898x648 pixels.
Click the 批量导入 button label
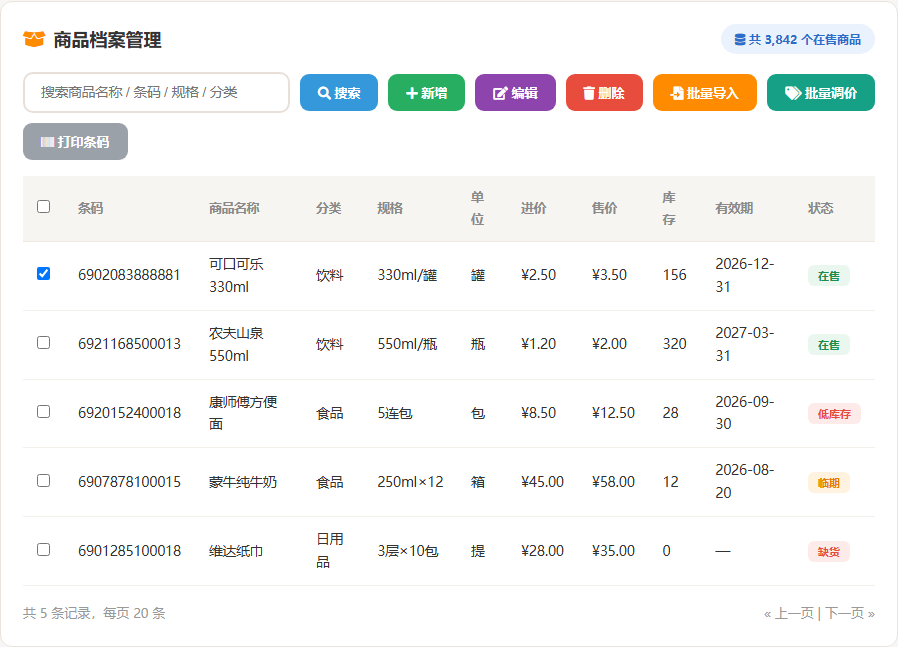click(x=712, y=93)
